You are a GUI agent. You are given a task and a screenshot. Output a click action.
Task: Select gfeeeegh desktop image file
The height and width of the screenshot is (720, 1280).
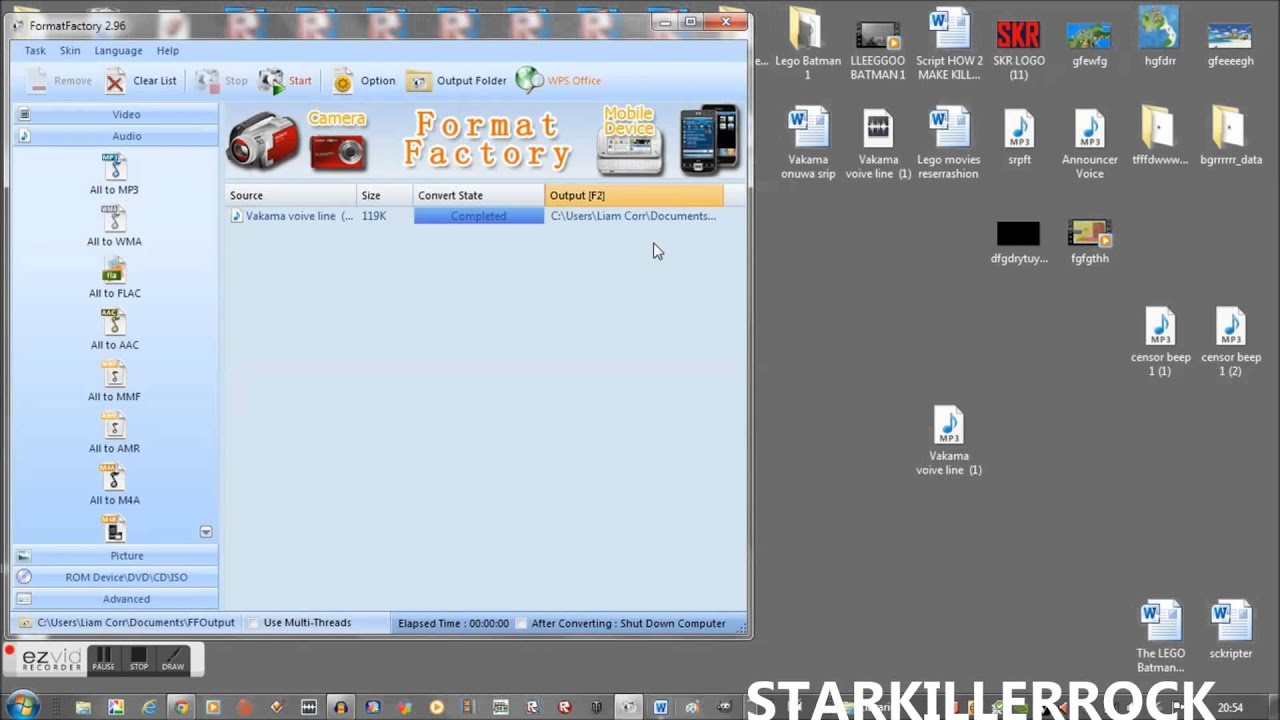[1230, 44]
